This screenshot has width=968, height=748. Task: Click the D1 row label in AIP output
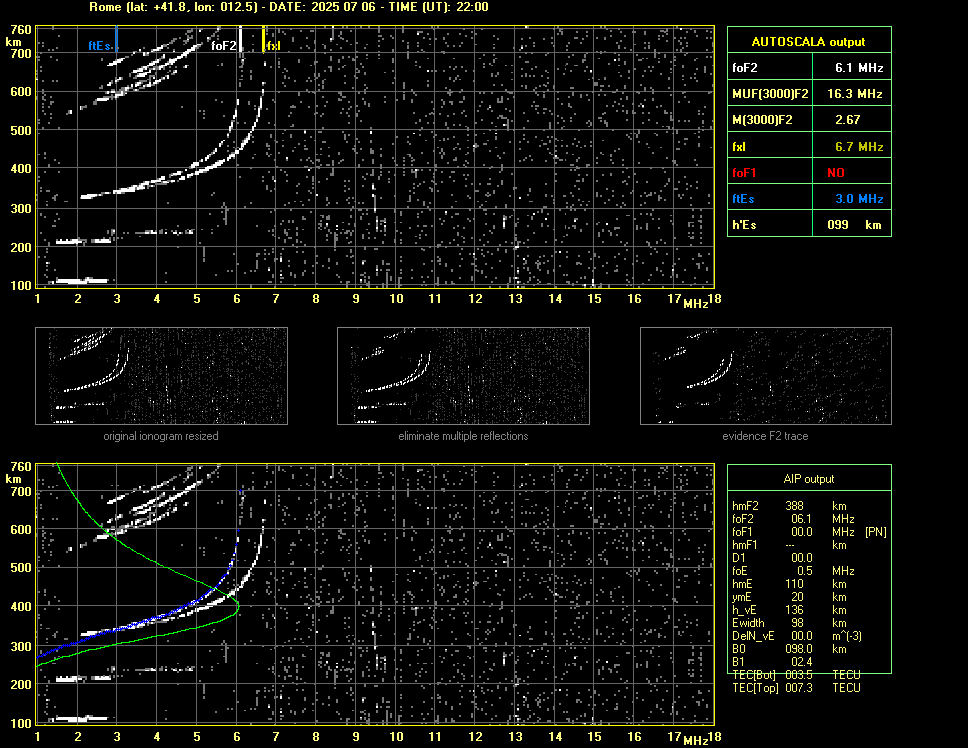(x=738, y=558)
